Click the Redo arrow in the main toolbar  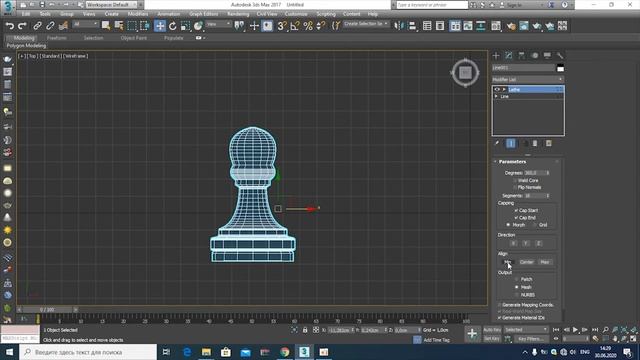(x=22, y=26)
